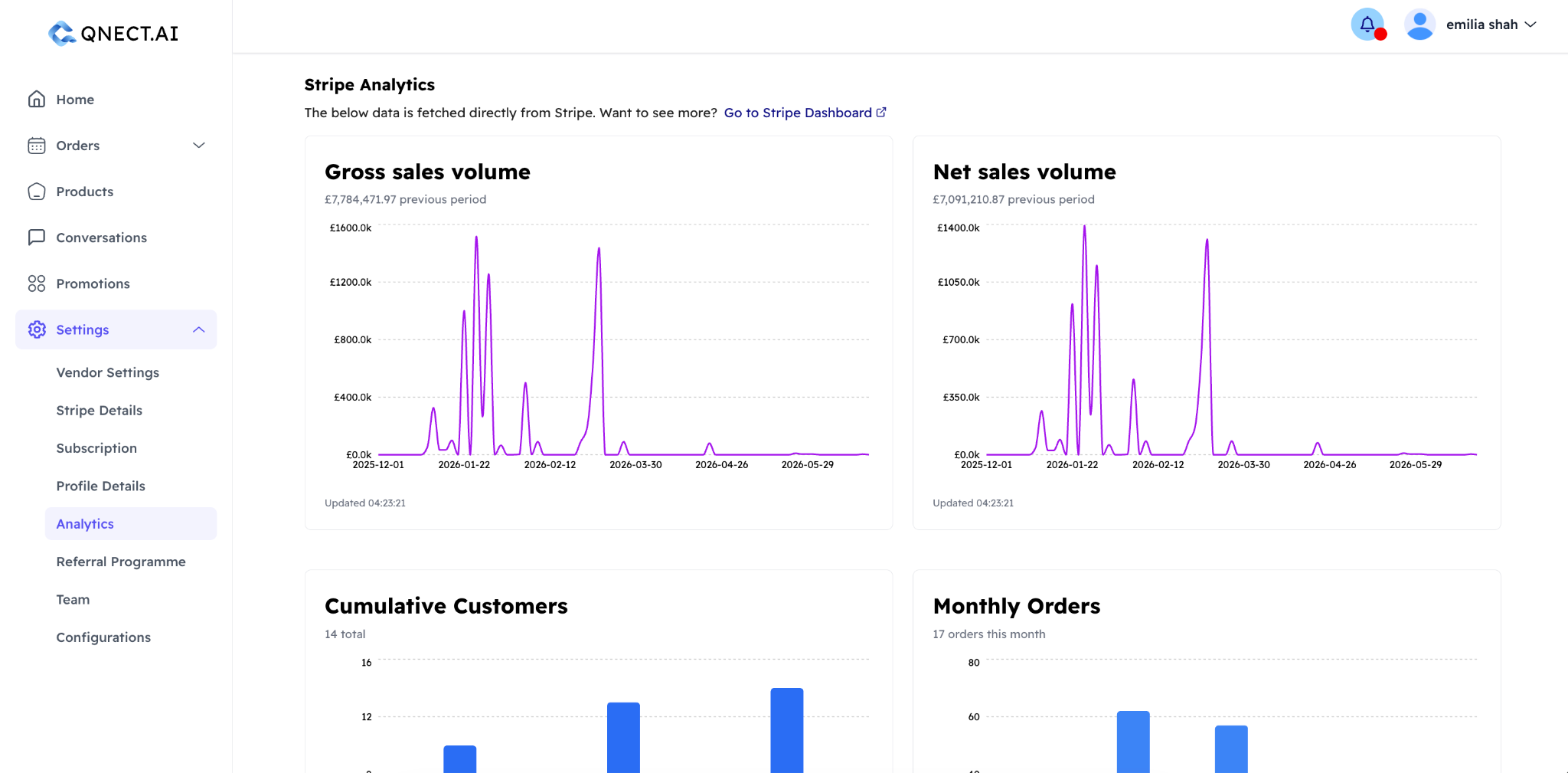Click the Products icon in sidebar

[37, 192]
